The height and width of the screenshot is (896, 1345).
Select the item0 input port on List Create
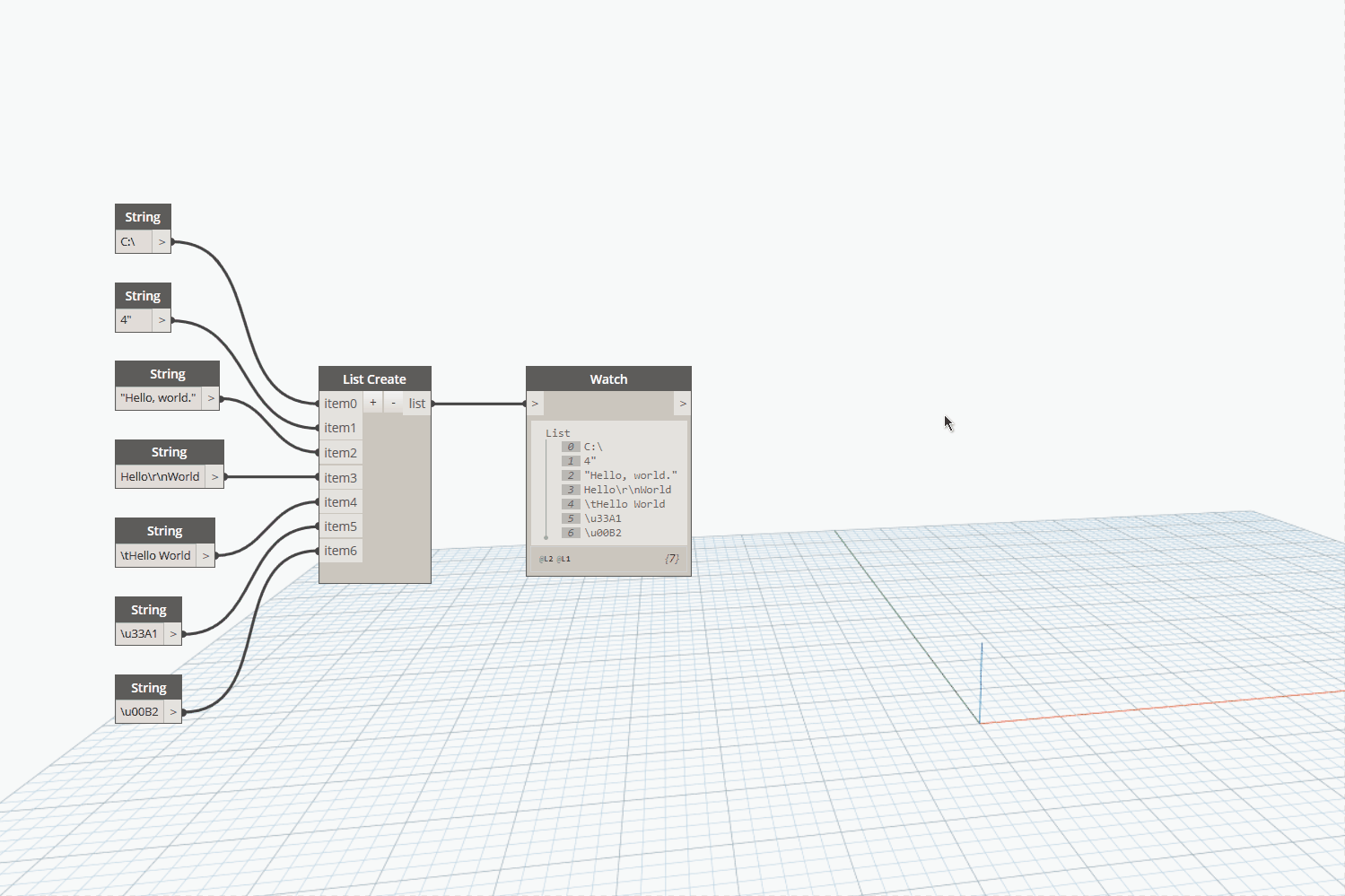tap(341, 404)
